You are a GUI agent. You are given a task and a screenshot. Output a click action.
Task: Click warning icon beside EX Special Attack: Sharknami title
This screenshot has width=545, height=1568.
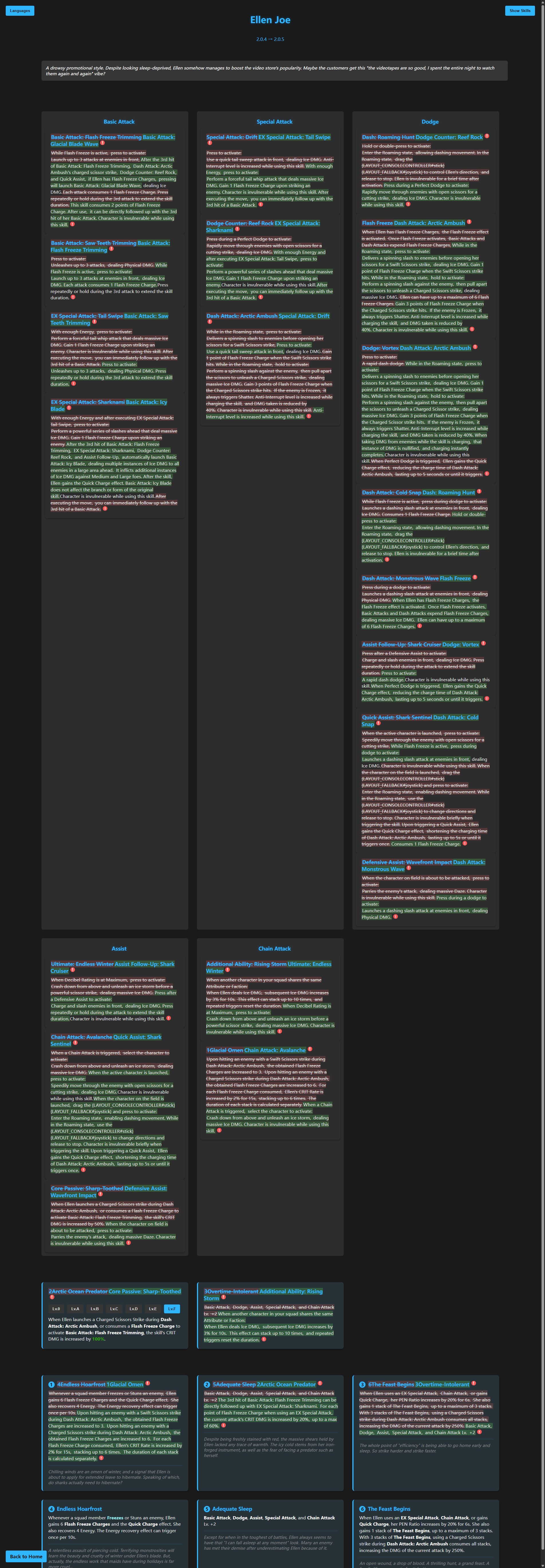click(237, 229)
